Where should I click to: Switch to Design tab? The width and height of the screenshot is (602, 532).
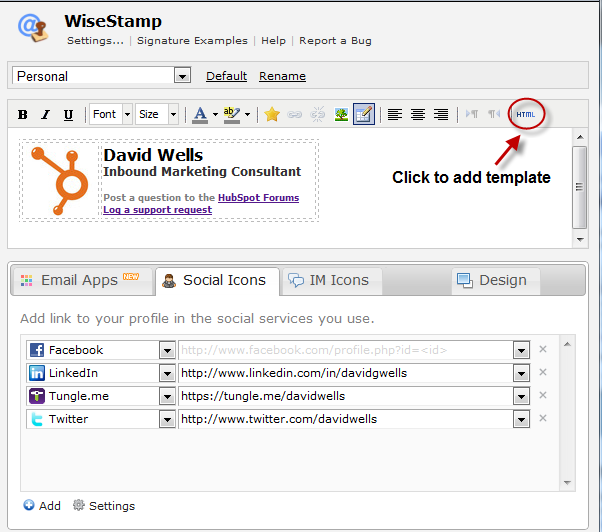coord(496,281)
